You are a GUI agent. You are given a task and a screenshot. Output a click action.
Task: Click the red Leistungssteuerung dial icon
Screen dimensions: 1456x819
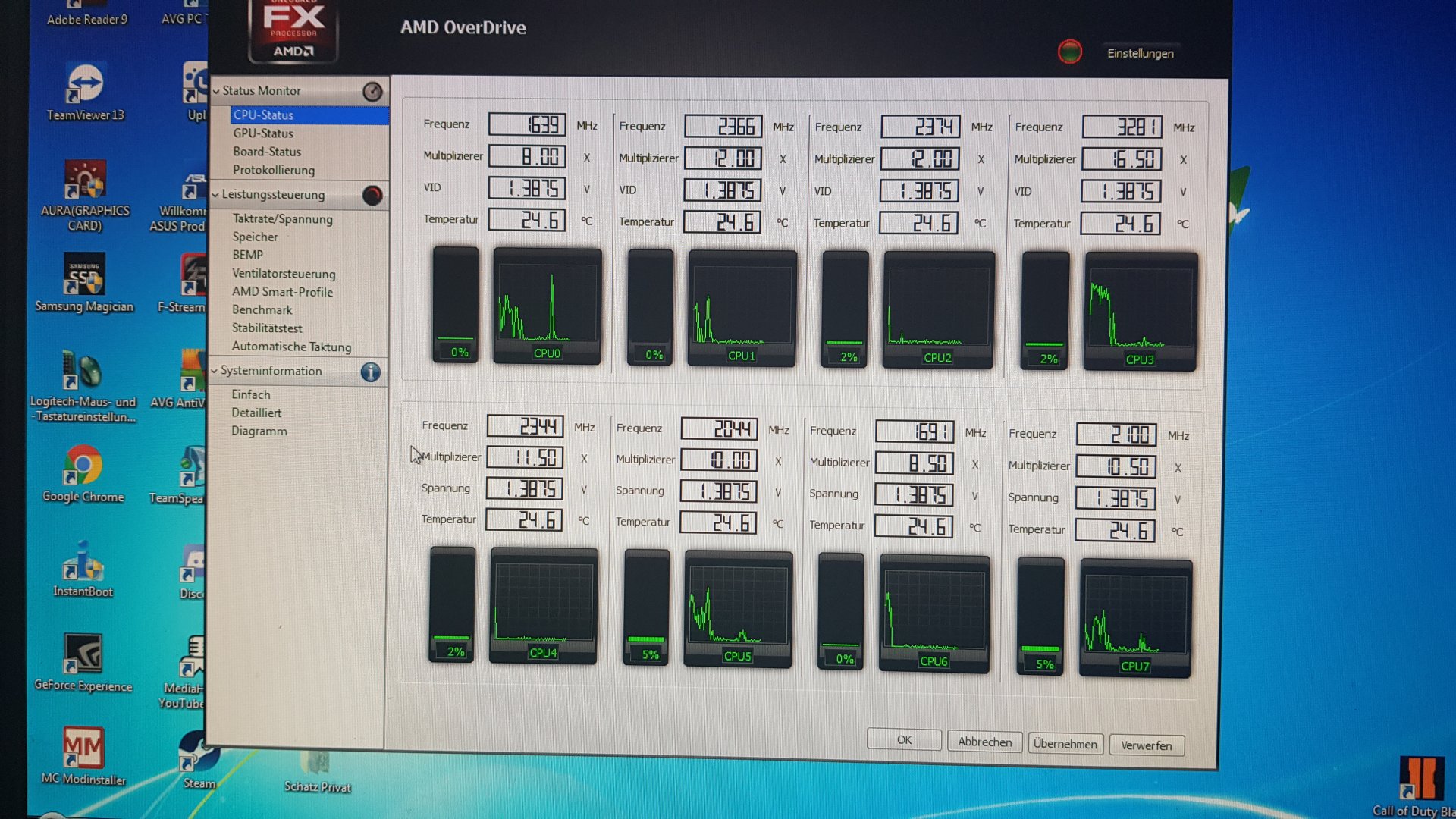(x=372, y=196)
